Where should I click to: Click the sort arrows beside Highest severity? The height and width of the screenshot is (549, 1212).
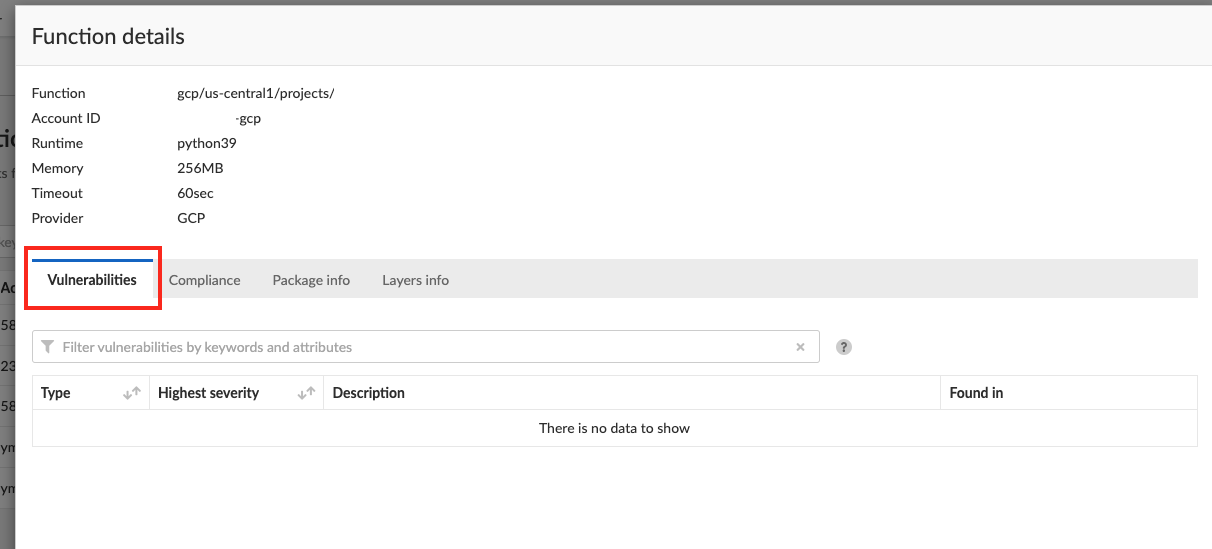tap(306, 393)
